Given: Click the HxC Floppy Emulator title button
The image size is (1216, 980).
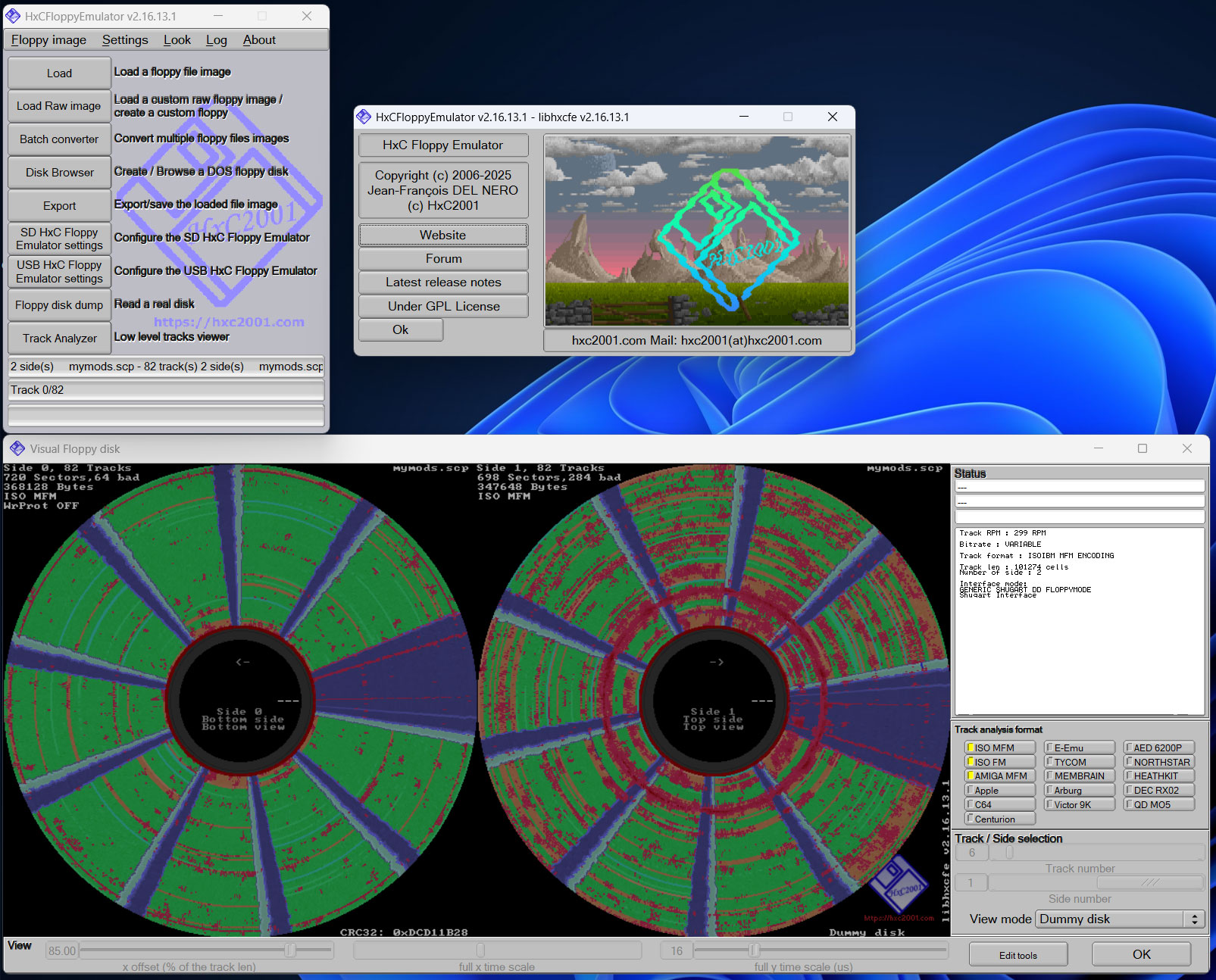Looking at the screenshot, I should [x=443, y=145].
